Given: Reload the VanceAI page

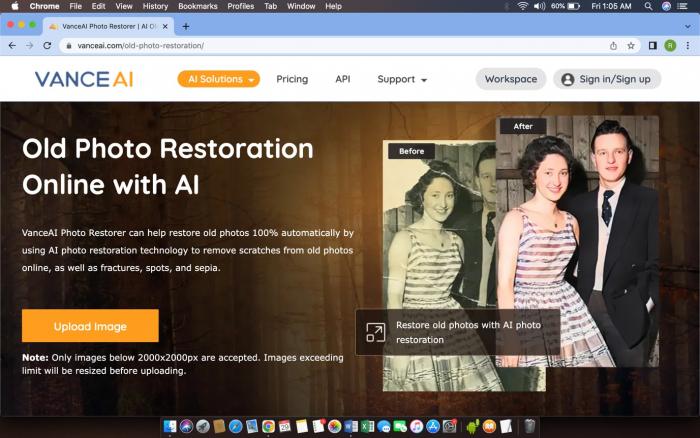Looking at the screenshot, I should click(x=47, y=46).
